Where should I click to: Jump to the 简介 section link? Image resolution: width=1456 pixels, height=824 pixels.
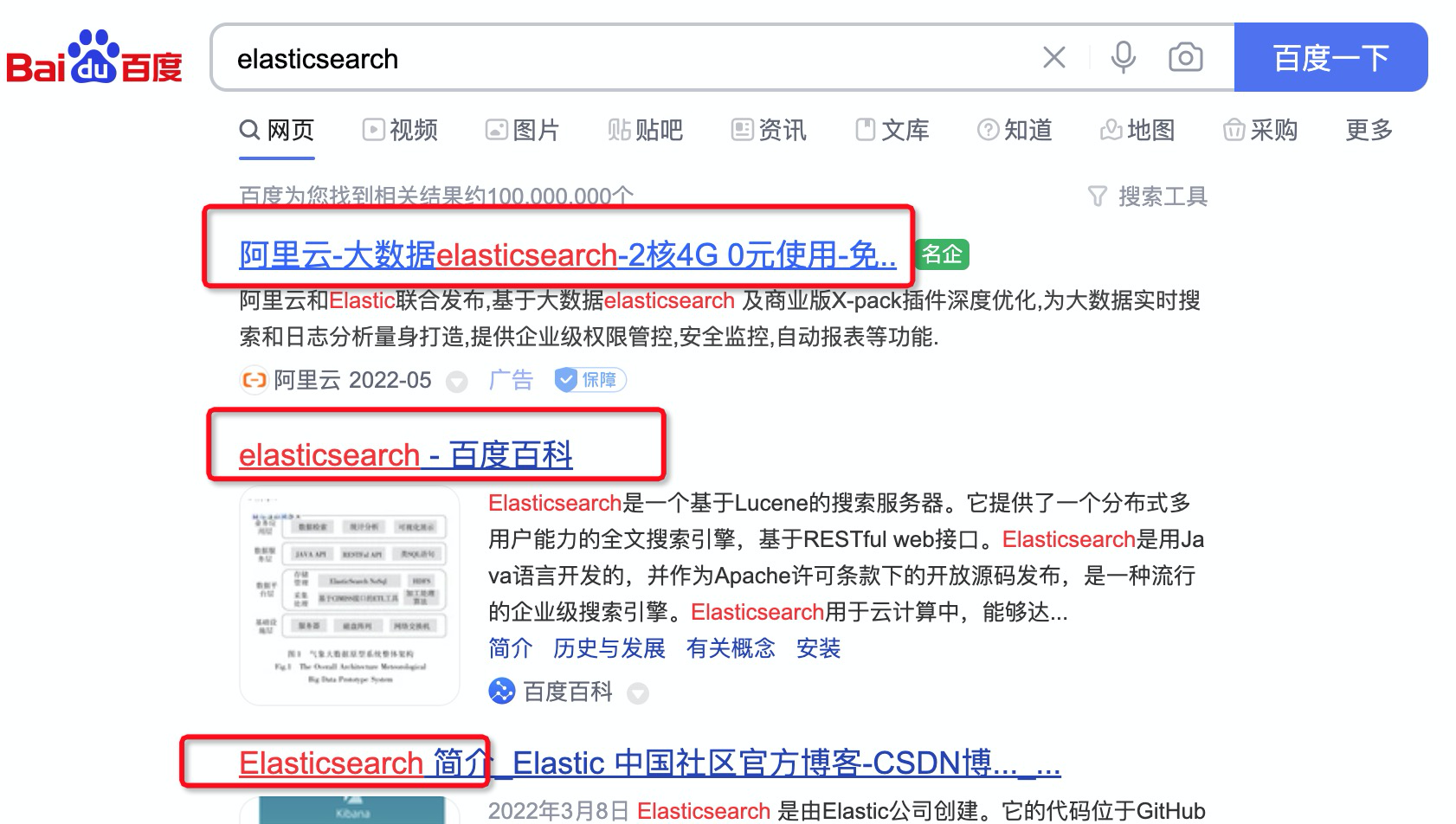(511, 648)
